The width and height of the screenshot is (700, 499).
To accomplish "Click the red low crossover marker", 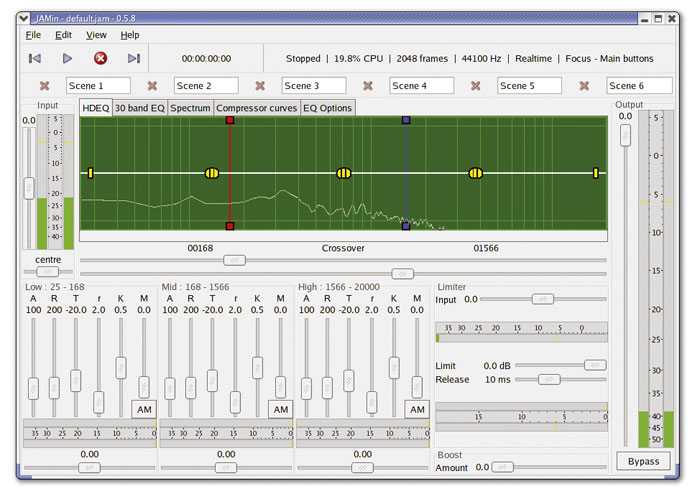I will [x=230, y=120].
